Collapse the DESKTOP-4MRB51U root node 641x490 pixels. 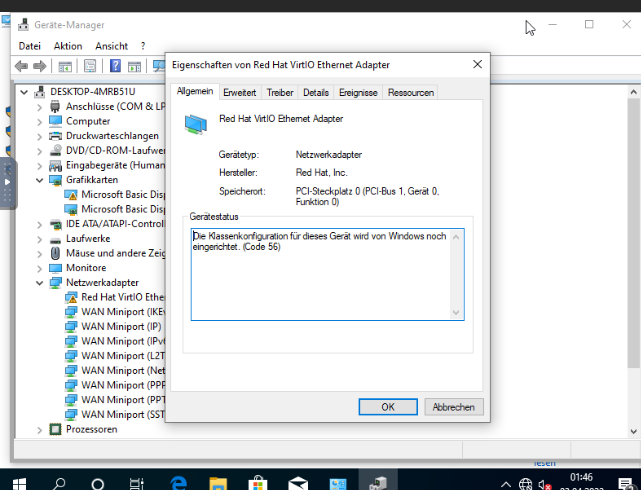pos(24,92)
